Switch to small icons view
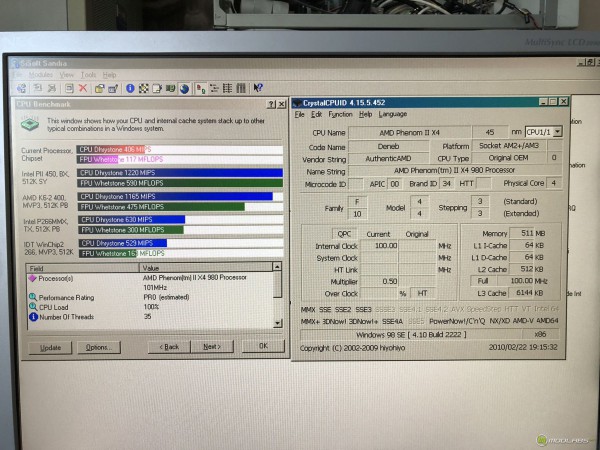 pyautogui.click(x=214, y=88)
